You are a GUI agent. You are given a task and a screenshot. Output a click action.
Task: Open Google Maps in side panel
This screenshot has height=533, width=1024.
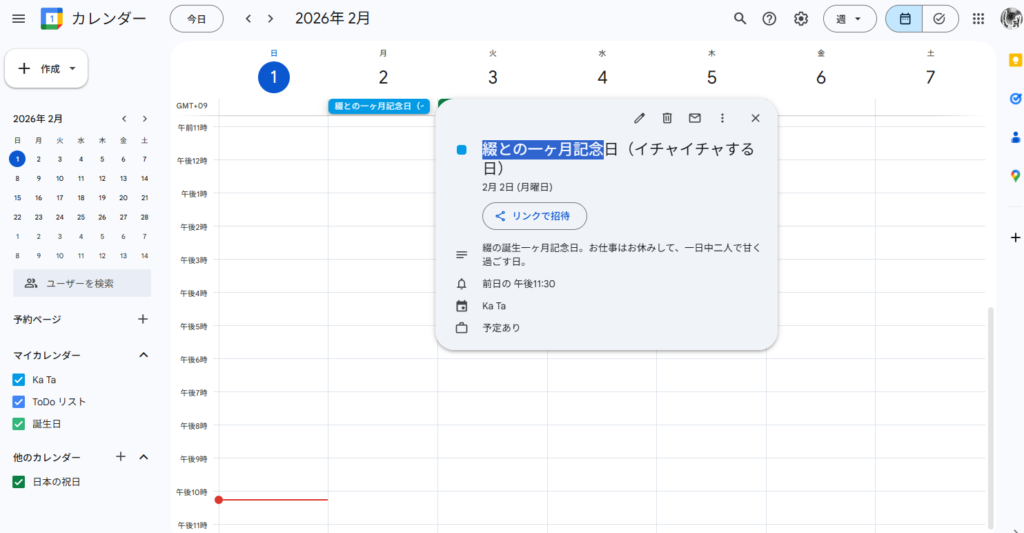1015,176
